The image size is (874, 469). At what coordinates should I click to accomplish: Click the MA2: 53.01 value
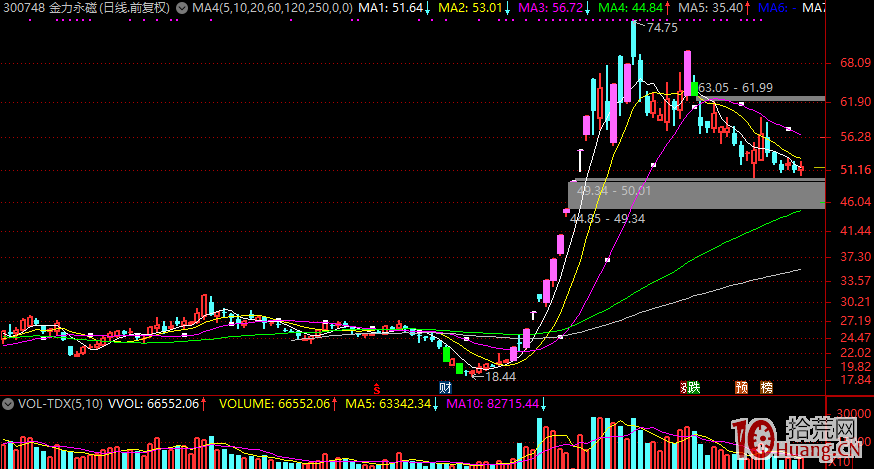click(x=470, y=8)
